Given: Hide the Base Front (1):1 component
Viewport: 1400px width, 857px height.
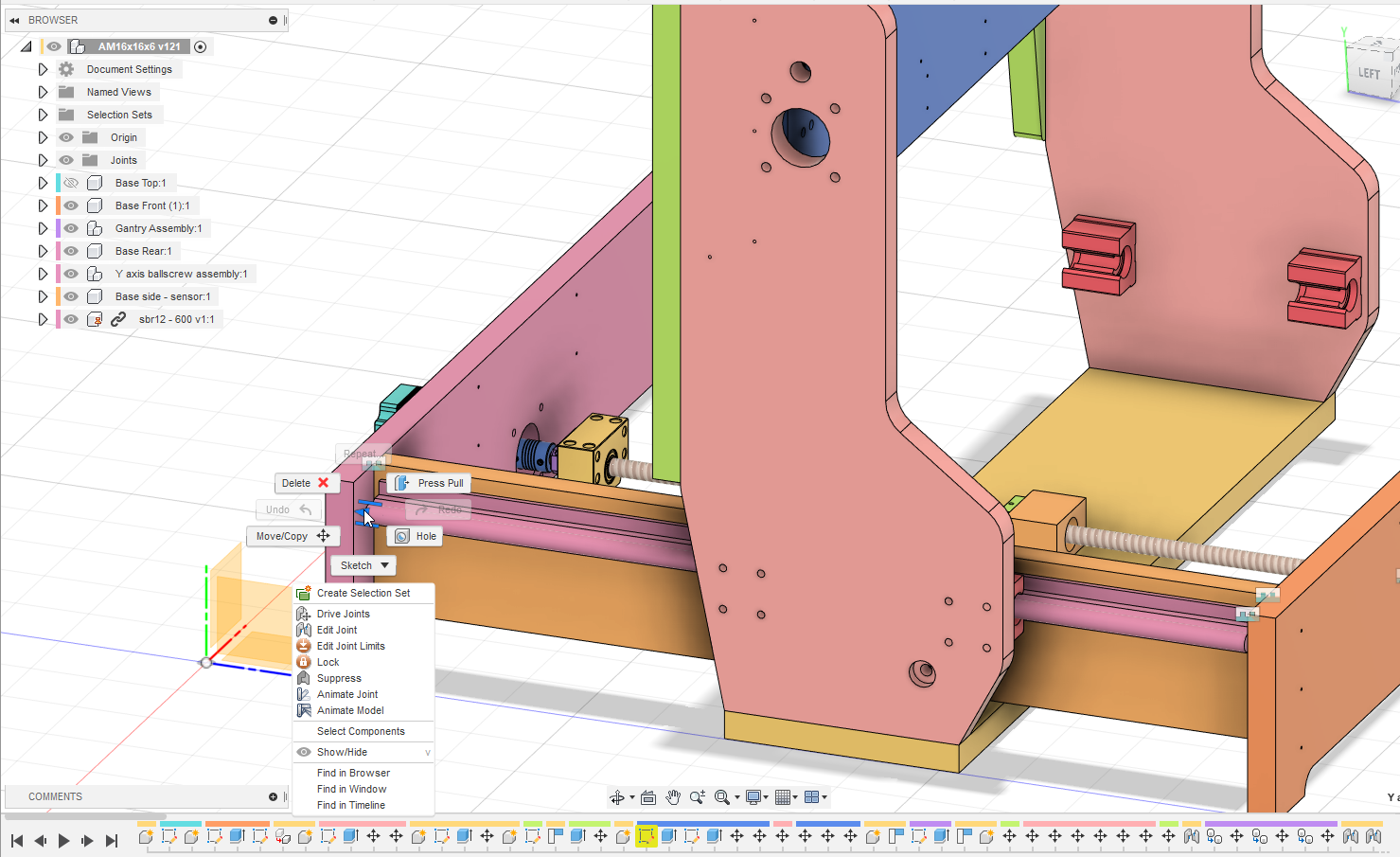Looking at the screenshot, I should point(71,205).
